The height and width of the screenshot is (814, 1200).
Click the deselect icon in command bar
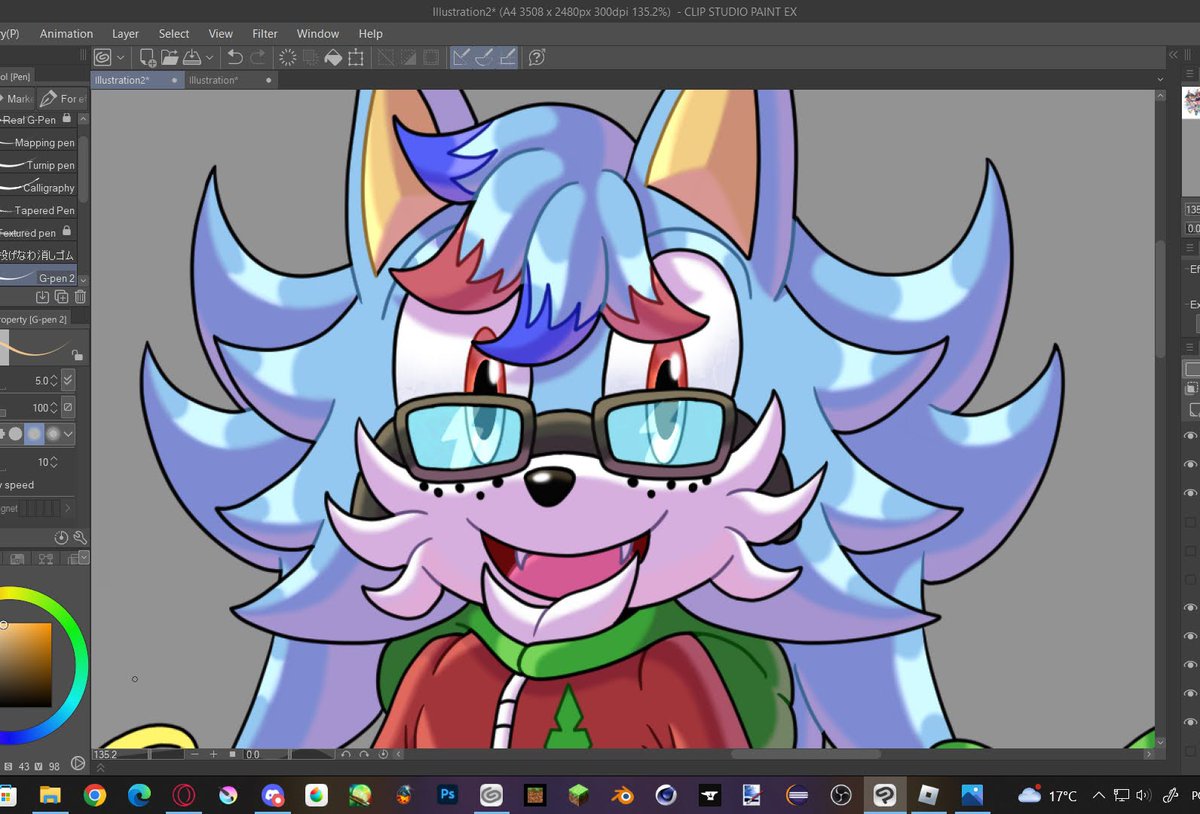point(385,58)
